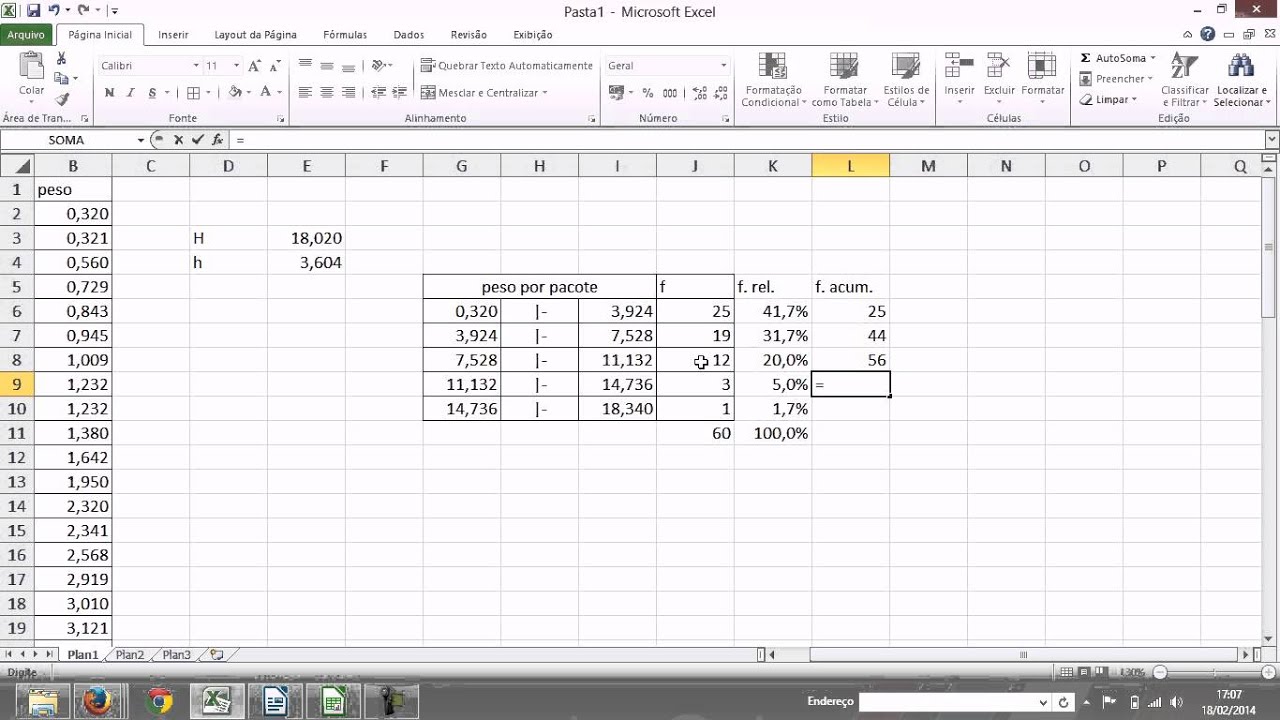1280x720 pixels.
Task: Open the Arquivo file tab
Action: click(x=26, y=34)
